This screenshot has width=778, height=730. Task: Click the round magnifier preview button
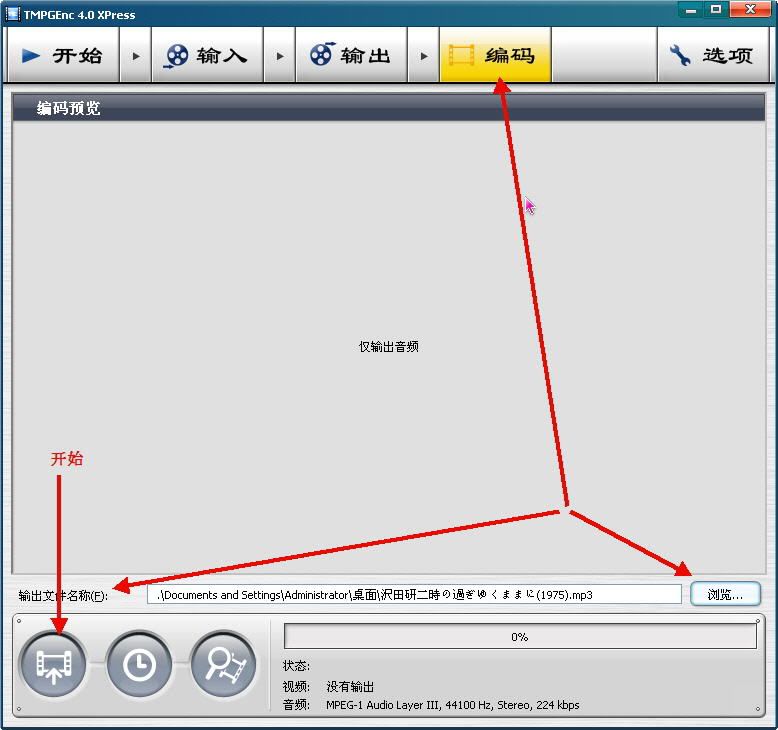pyautogui.click(x=224, y=665)
